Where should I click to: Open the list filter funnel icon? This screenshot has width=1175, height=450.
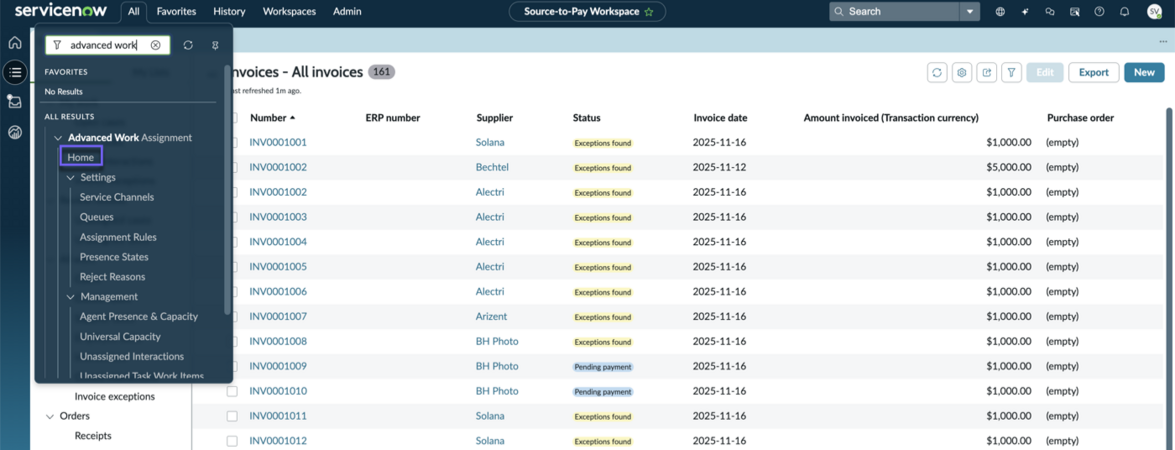tap(1012, 73)
